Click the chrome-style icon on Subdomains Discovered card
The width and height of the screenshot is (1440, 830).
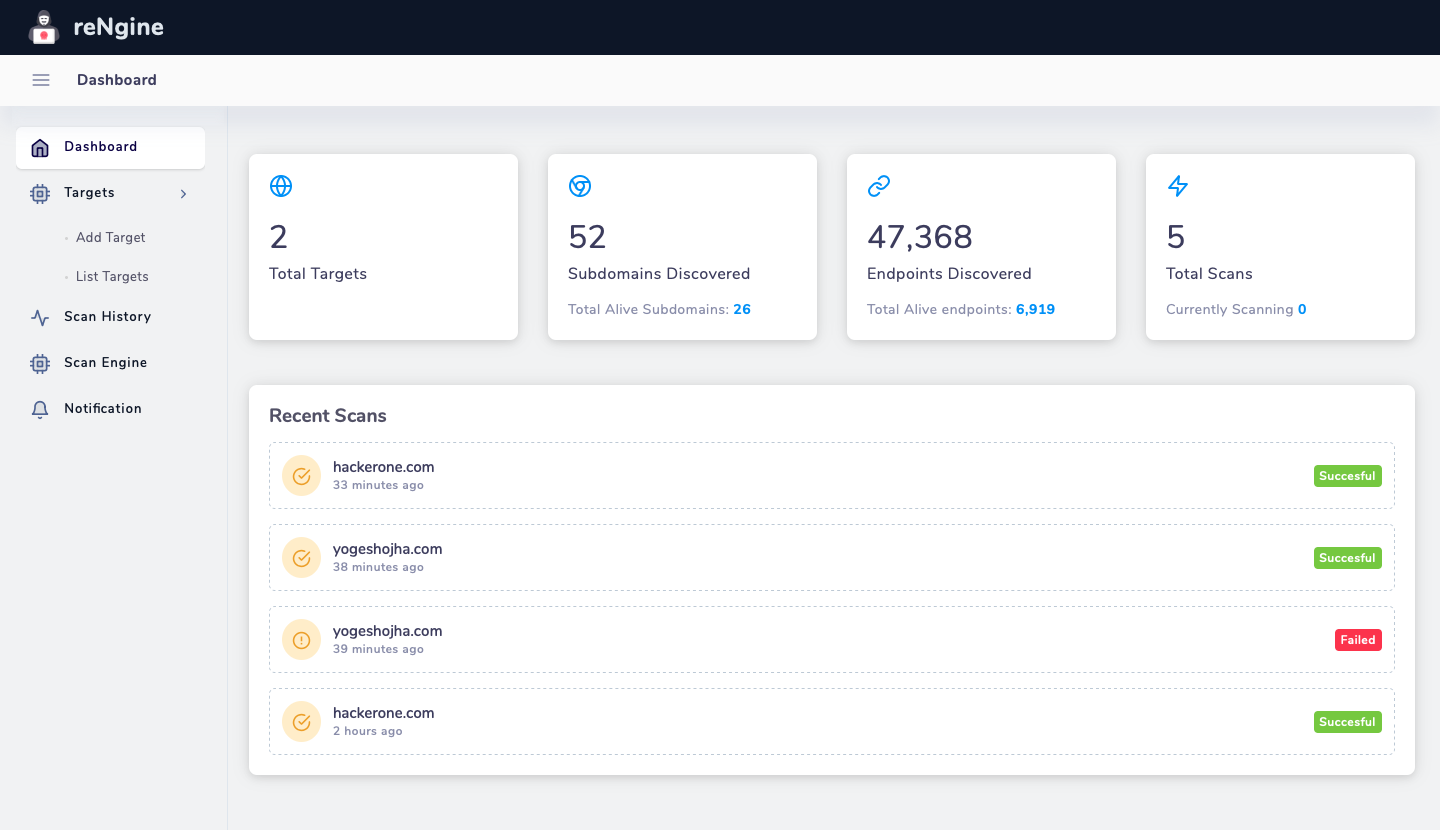pos(580,186)
